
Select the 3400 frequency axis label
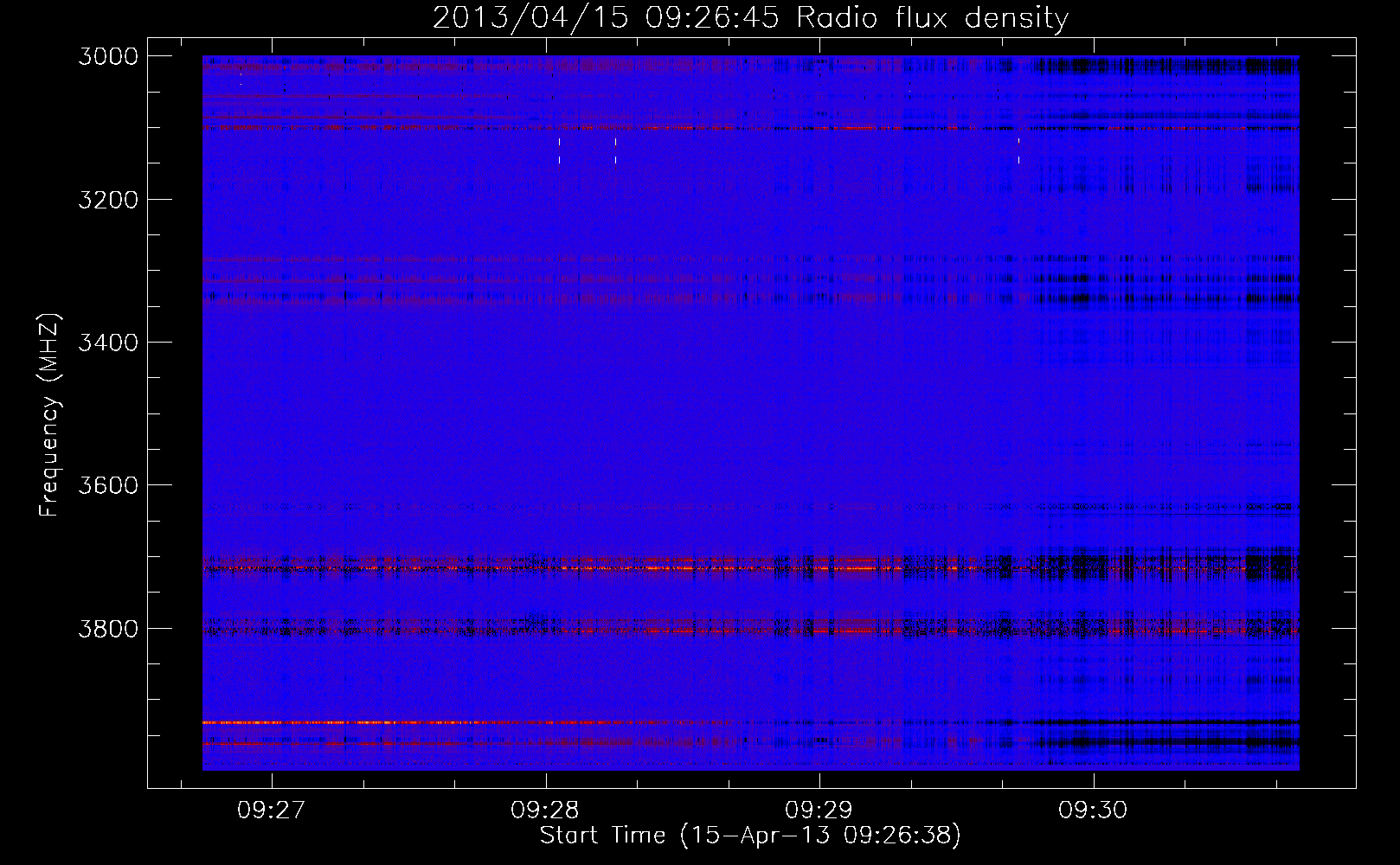pos(107,343)
